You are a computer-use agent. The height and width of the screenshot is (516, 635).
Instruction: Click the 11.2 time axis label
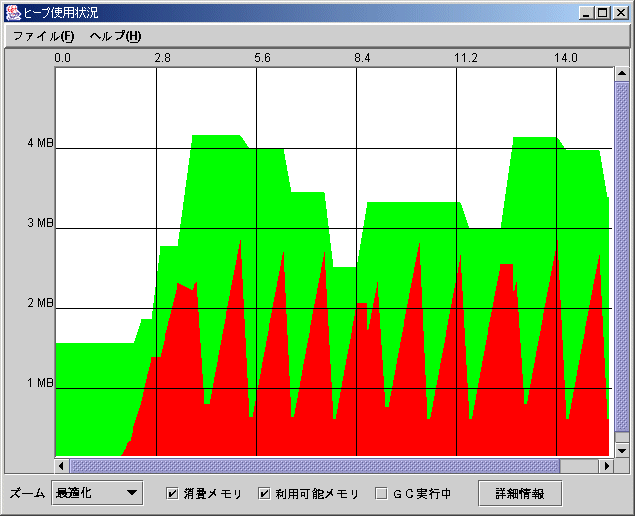pos(466,58)
